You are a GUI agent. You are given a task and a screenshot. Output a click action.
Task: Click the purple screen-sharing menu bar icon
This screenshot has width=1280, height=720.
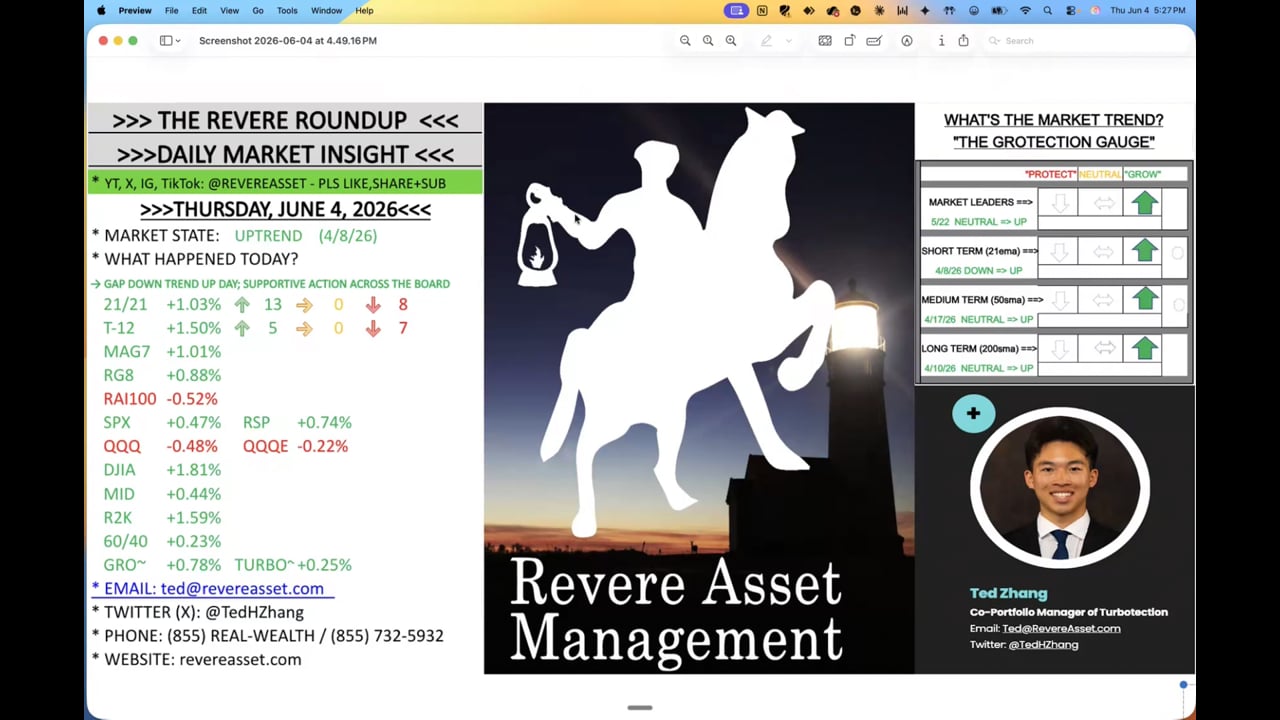pyautogui.click(x=737, y=10)
